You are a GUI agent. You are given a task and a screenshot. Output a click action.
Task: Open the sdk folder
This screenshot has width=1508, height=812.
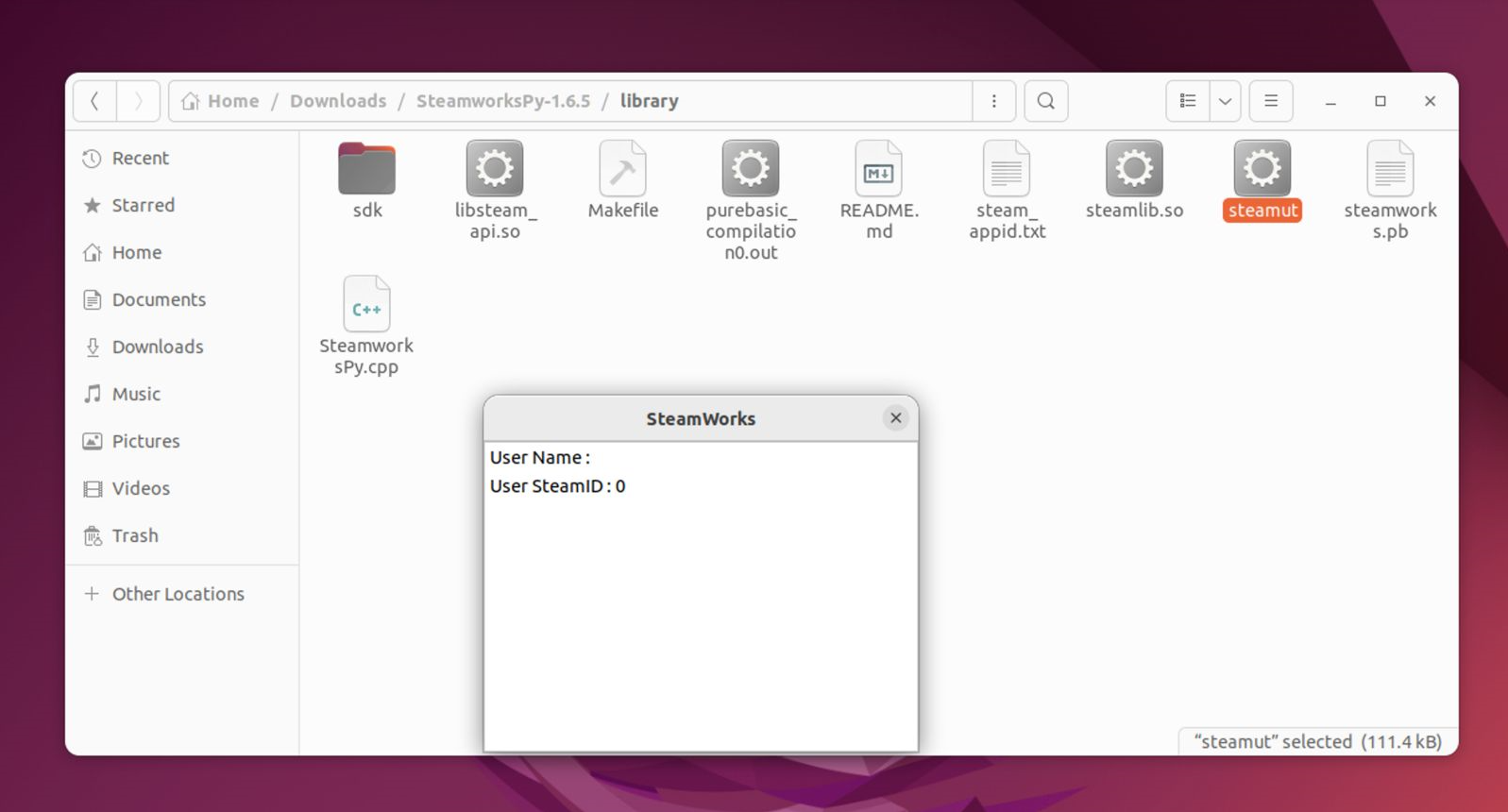pos(366,169)
